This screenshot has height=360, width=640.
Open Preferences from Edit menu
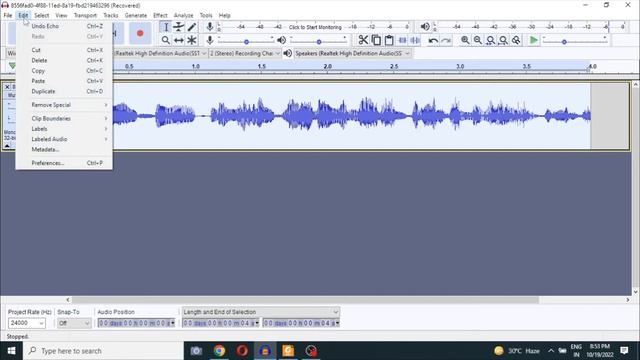[64, 163]
